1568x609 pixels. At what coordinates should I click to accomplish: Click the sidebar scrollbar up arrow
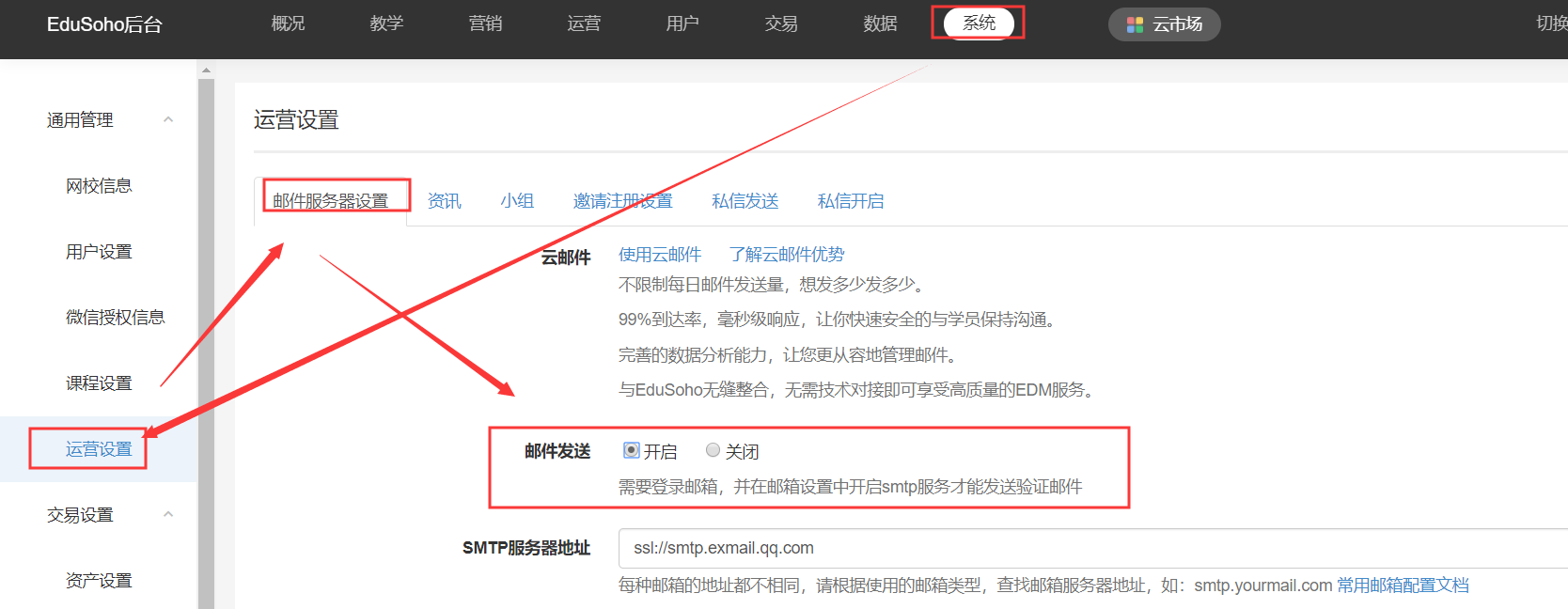pos(206,70)
